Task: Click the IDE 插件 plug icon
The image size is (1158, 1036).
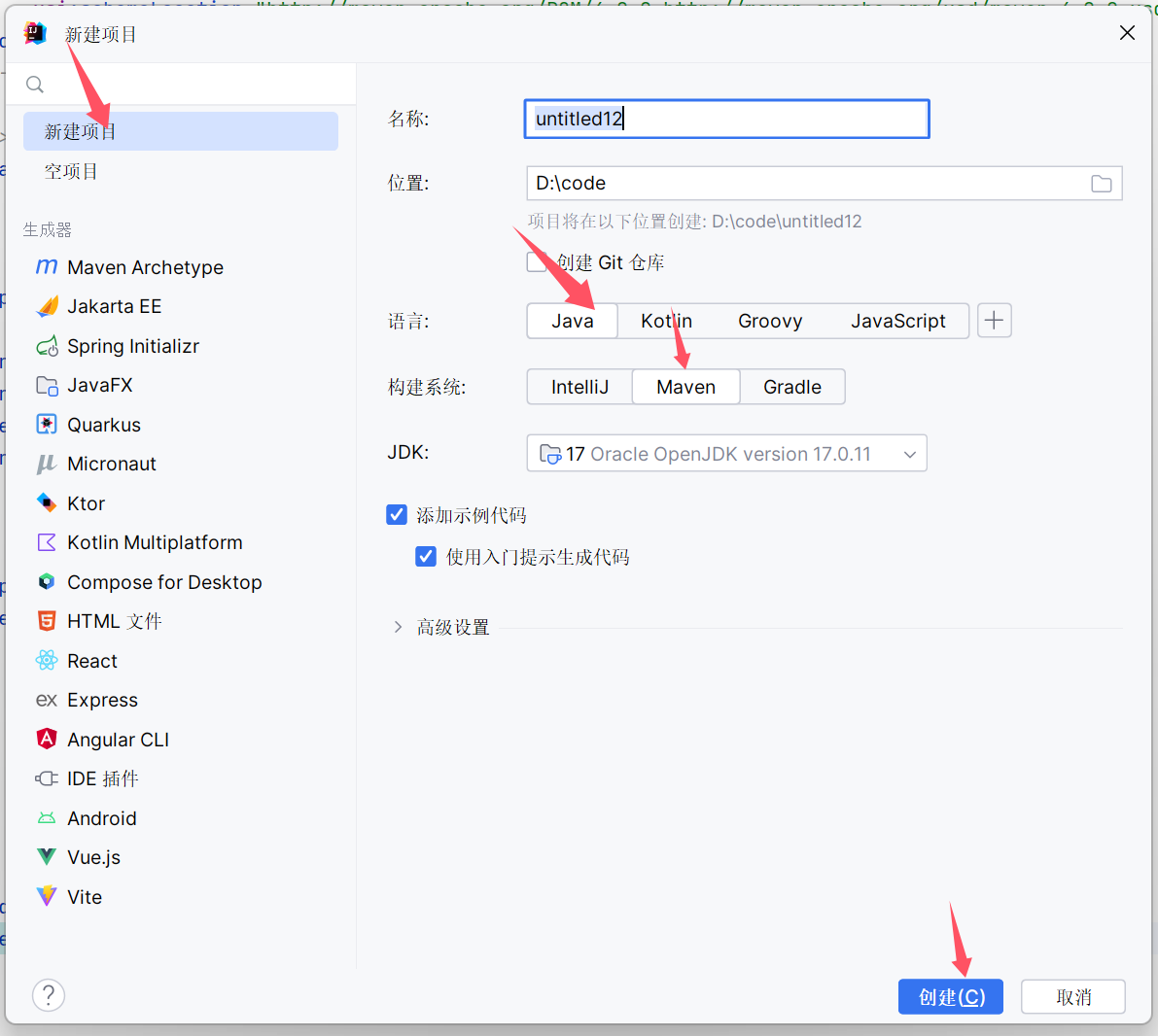Action: tap(47, 778)
